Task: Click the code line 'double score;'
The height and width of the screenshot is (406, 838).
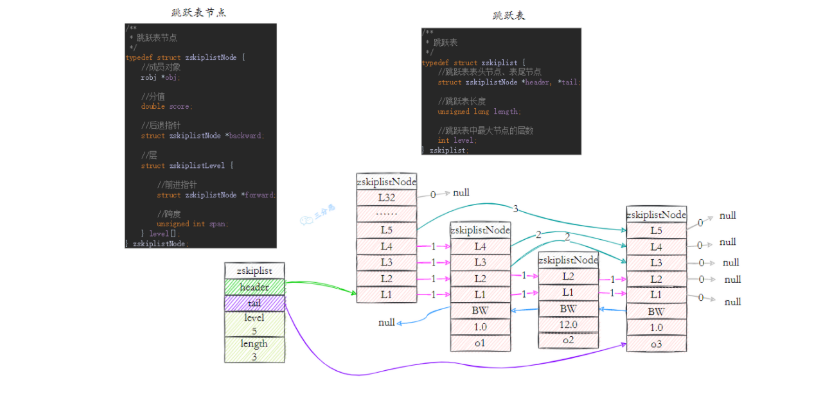Action: [x=166, y=106]
